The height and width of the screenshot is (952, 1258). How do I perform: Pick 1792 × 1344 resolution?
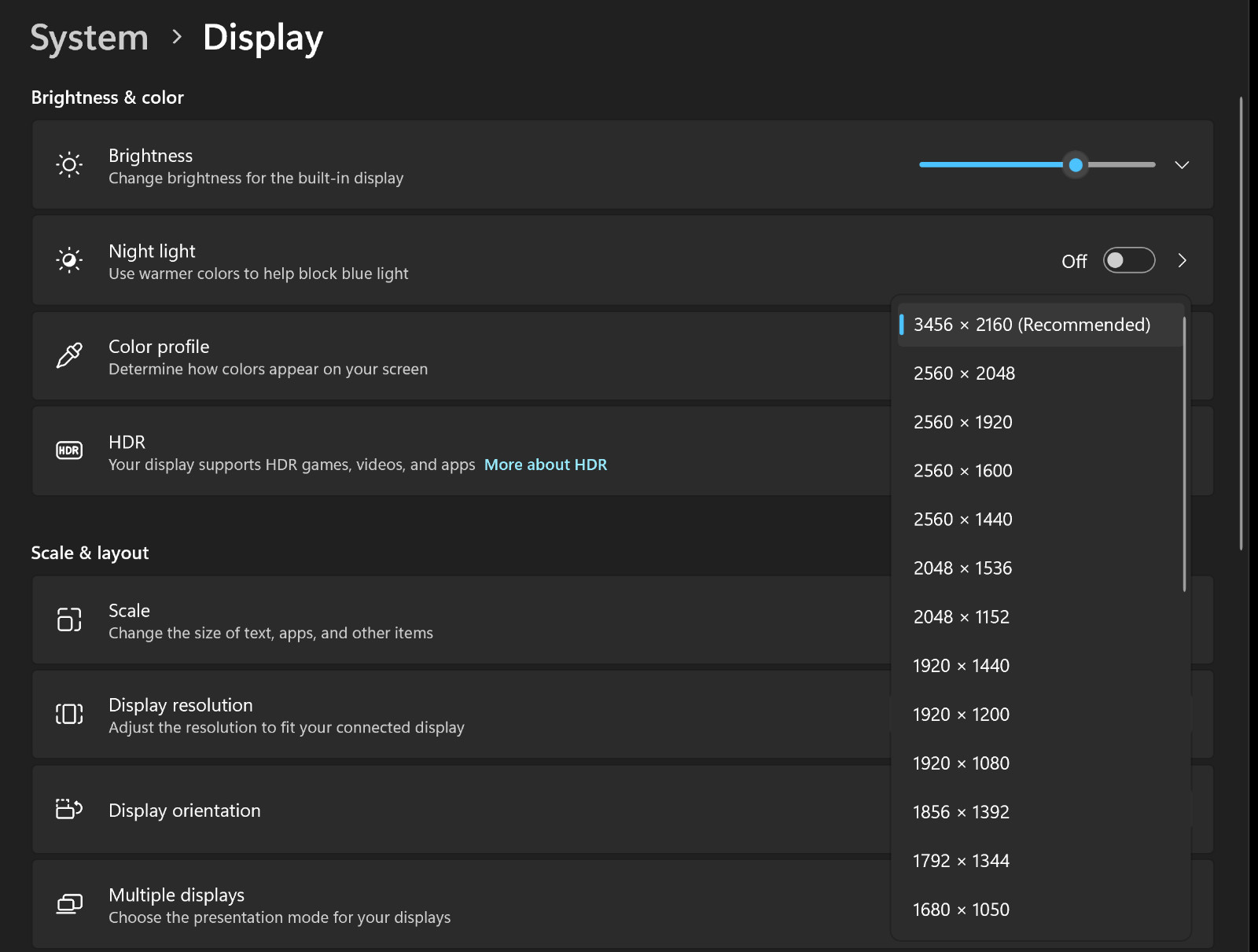pyautogui.click(x=1041, y=861)
